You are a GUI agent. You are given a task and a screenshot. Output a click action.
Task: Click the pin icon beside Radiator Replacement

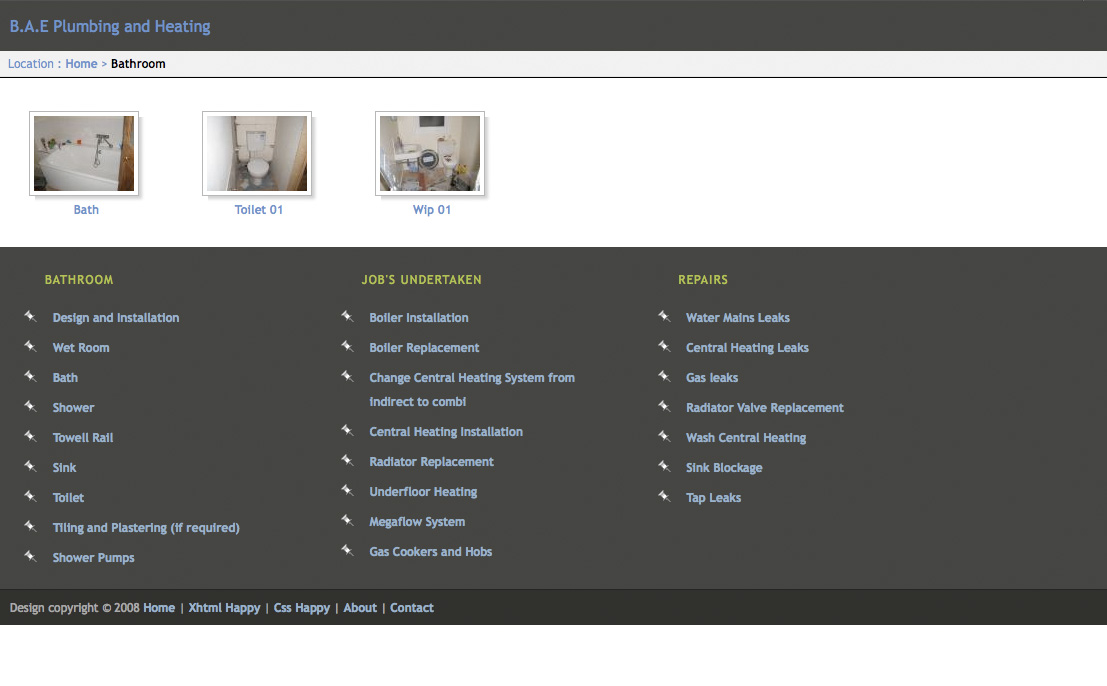(x=347, y=460)
